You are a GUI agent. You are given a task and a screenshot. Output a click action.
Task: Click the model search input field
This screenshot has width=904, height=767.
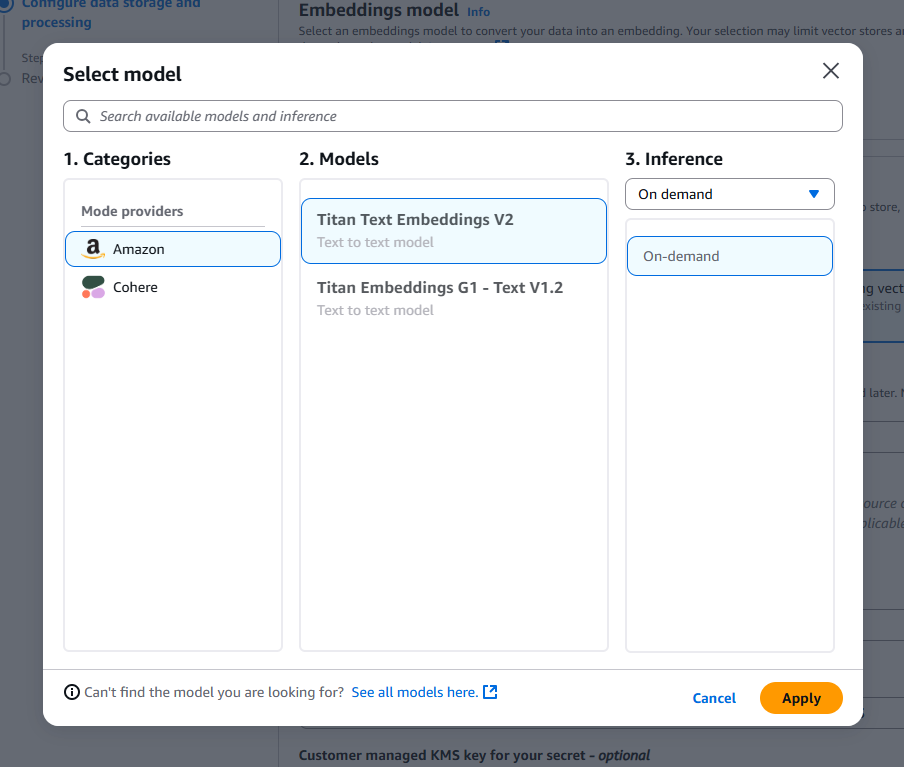pos(452,116)
